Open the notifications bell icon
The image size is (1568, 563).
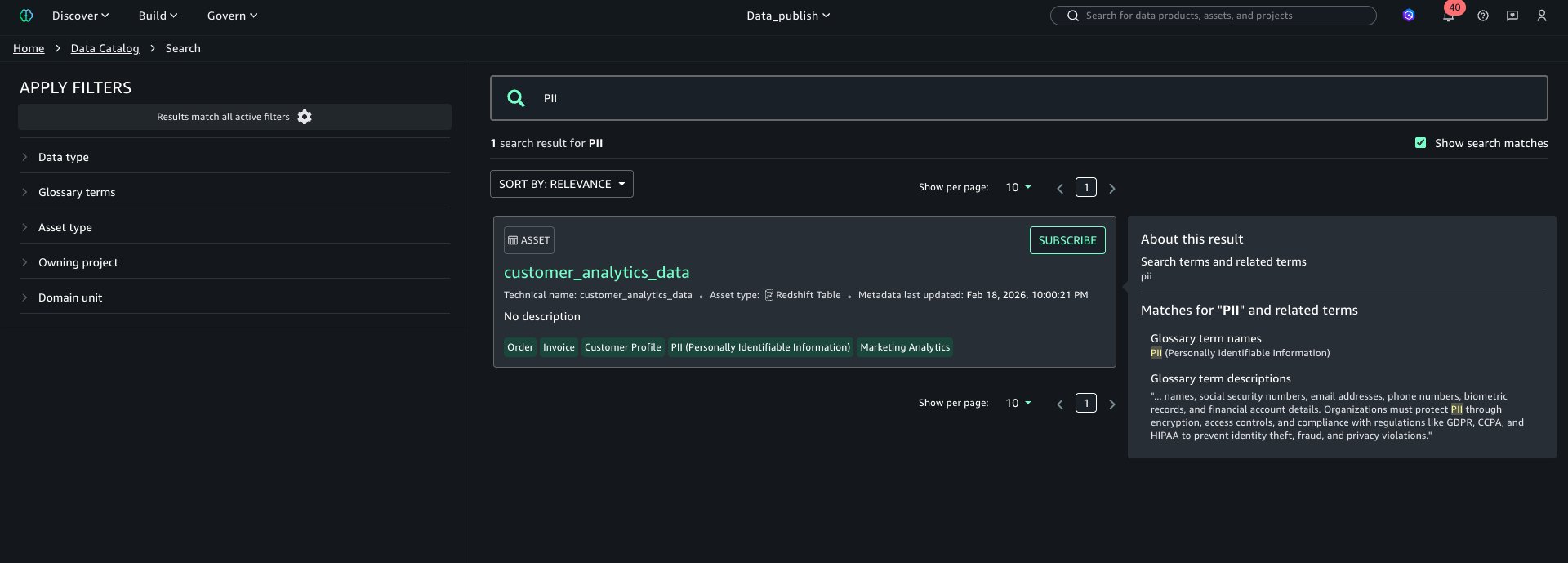[x=1448, y=16]
